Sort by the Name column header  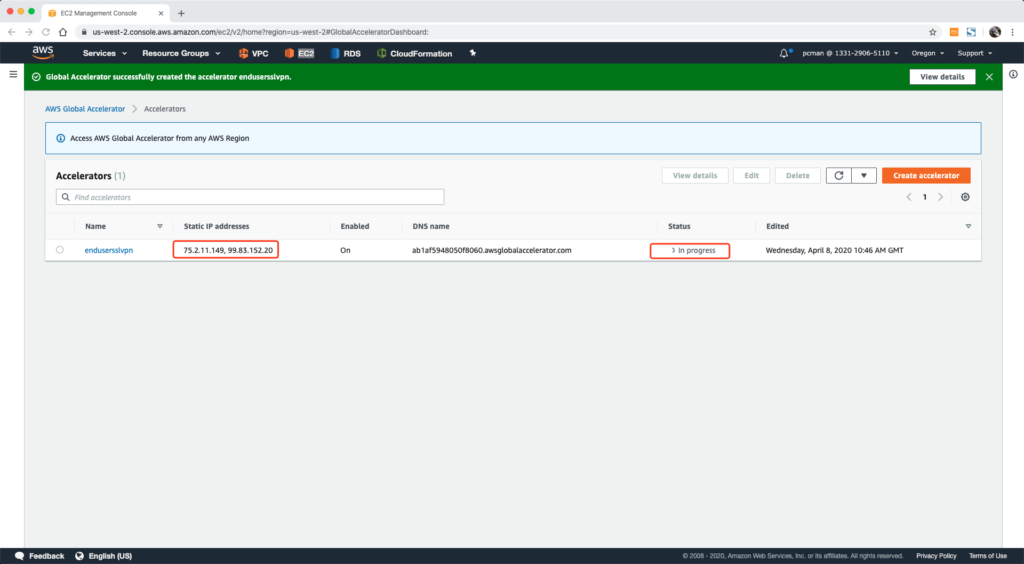point(95,226)
